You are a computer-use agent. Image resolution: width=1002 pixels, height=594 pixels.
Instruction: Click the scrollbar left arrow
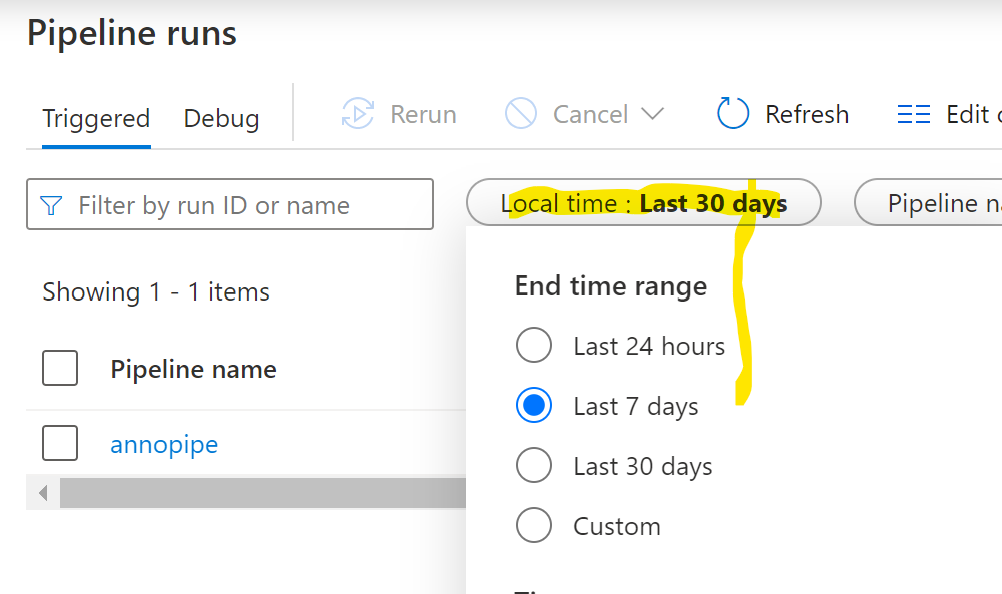pyautogui.click(x=43, y=492)
